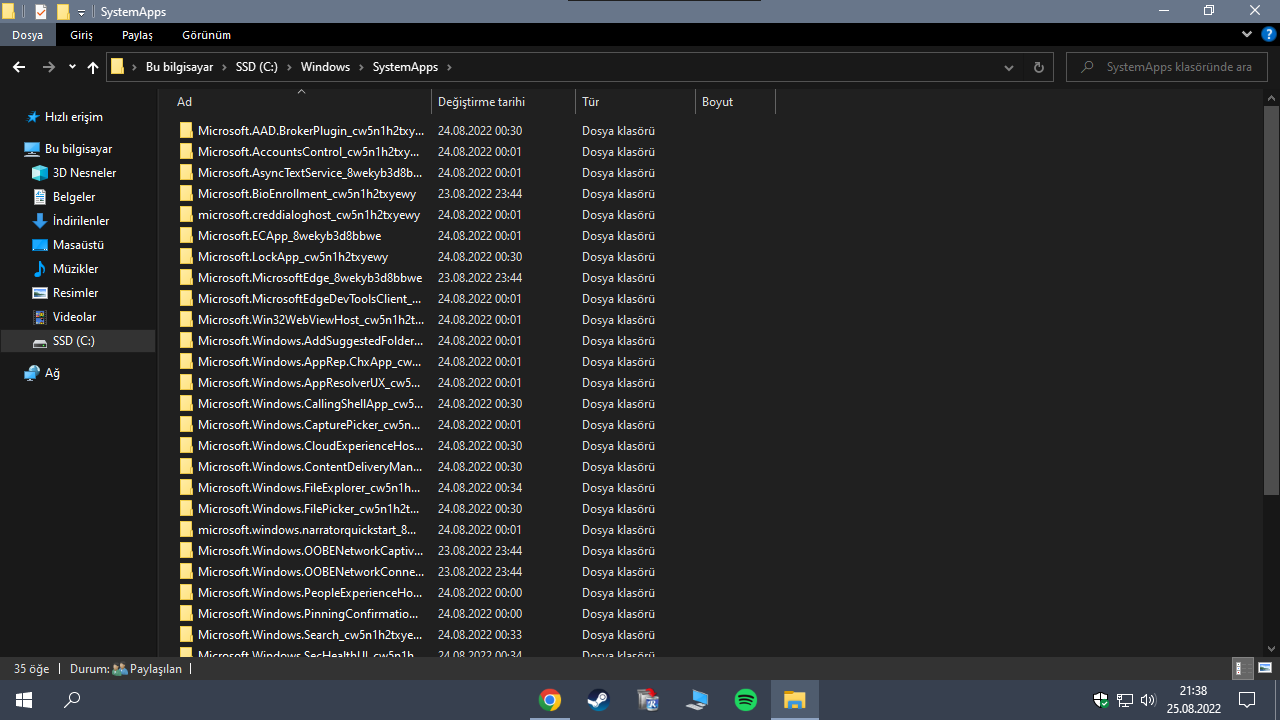
Task: Go back to the previous folder
Action: click(19, 67)
